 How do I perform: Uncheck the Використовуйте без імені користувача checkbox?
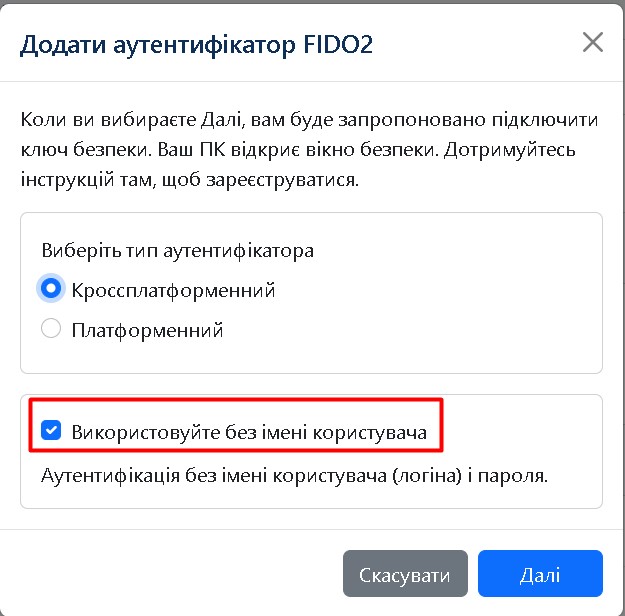coord(50,432)
